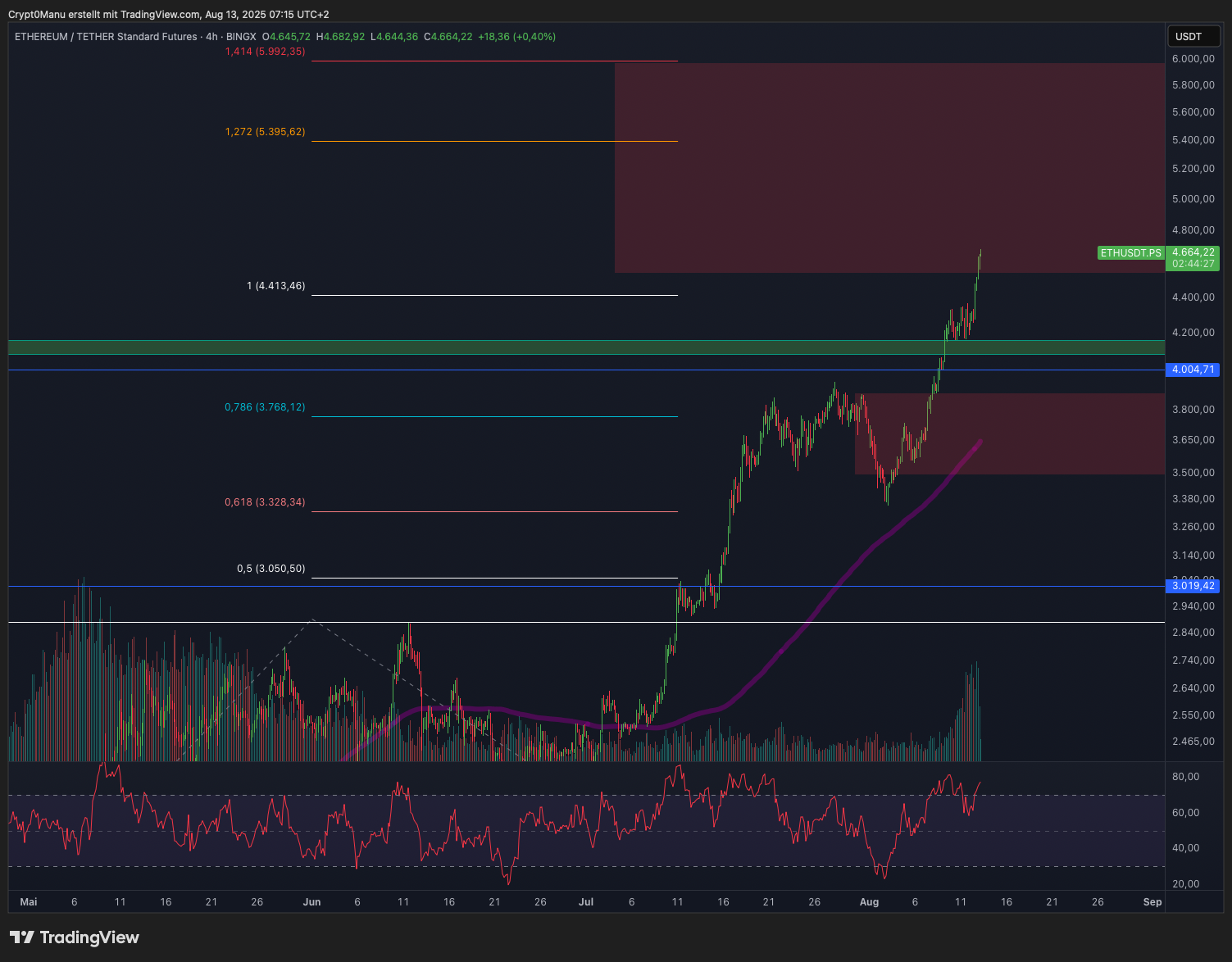Click the TradingView logo
This screenshot has height=962, width=1232.
click(x=75, y=937)
